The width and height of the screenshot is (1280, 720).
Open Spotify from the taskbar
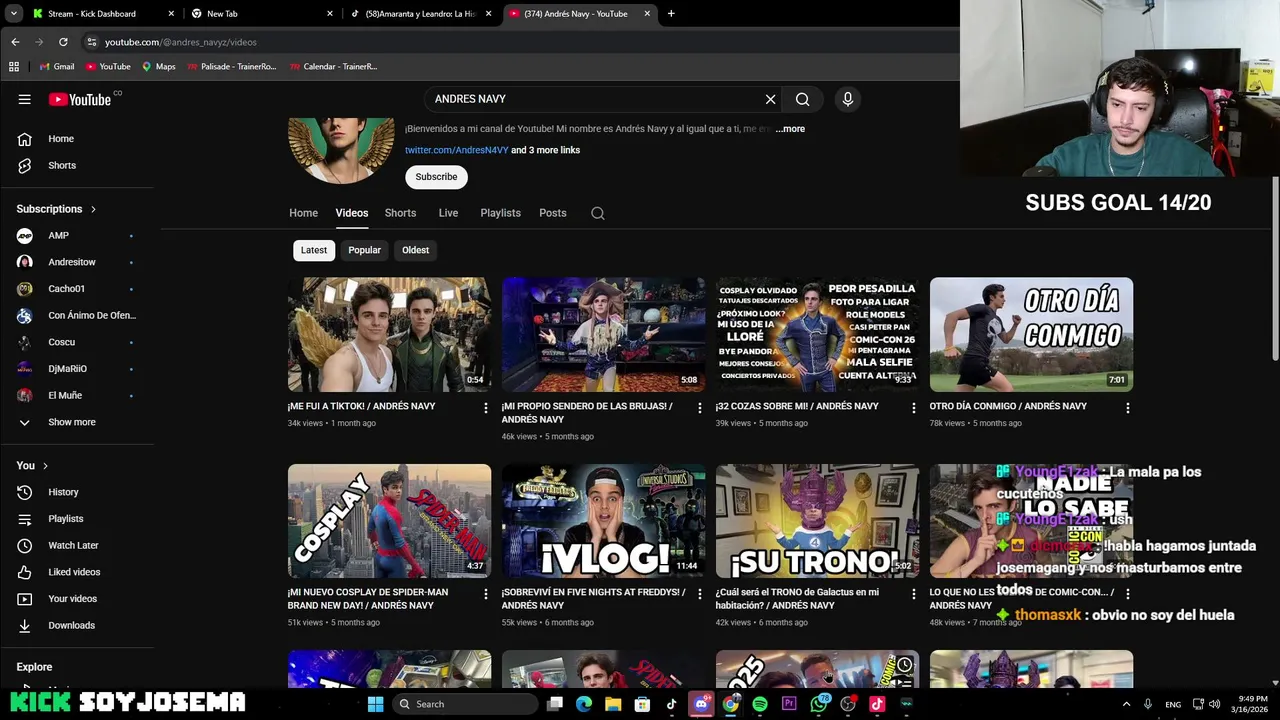pyautogui.click(x=760, y=704)
